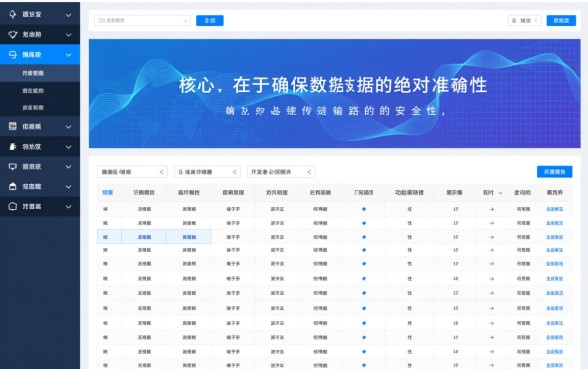
Task: Click the document page icon in the sidebar
Action: coord(13,147)
